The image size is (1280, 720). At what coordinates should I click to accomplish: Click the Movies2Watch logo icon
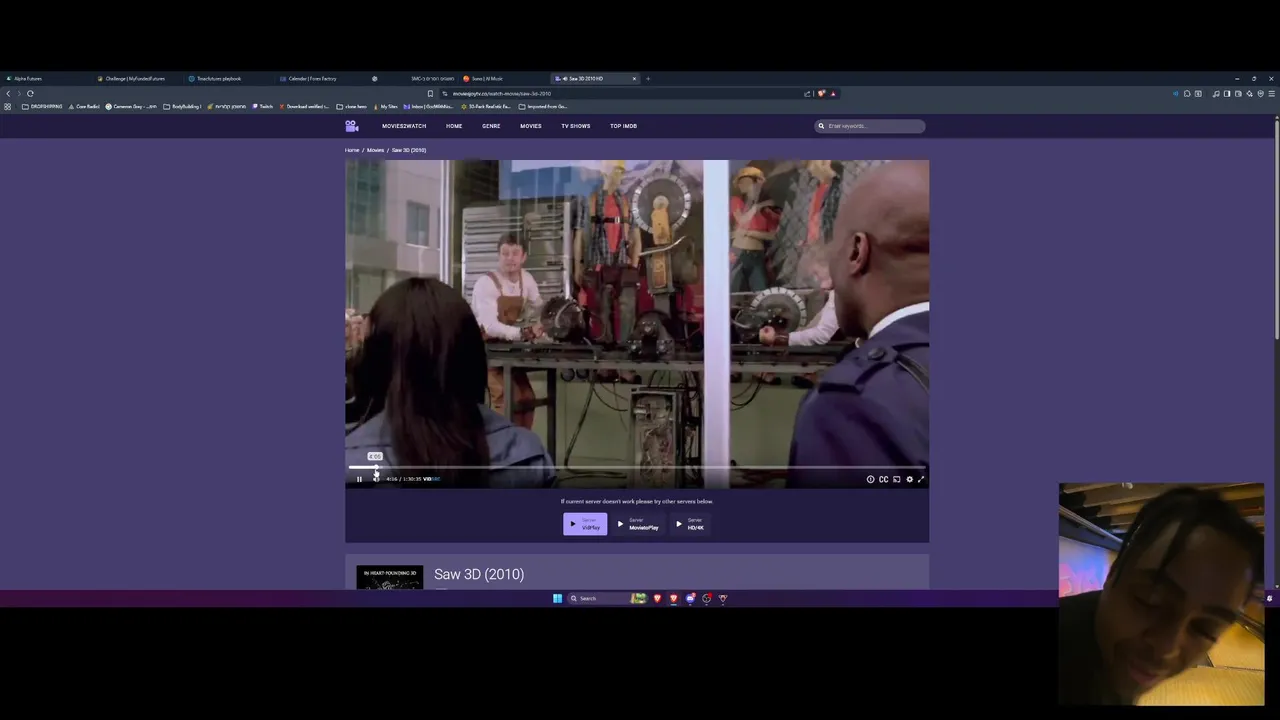[x=352, y=126]
